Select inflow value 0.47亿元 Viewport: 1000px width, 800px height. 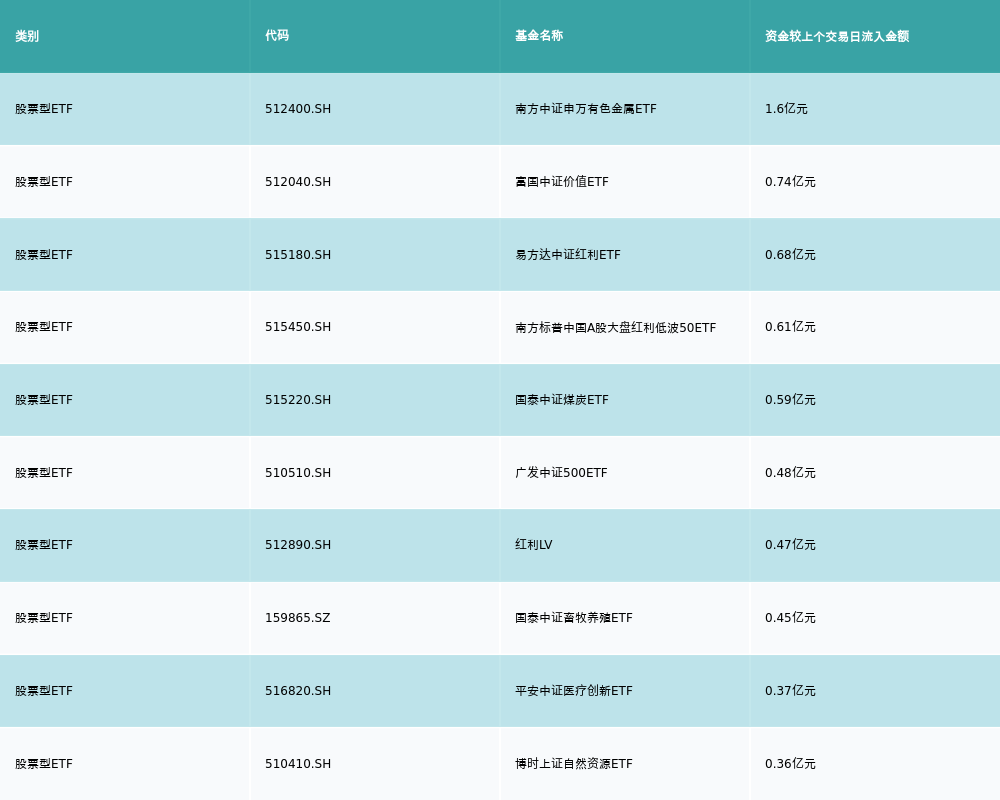click(790, 545)
